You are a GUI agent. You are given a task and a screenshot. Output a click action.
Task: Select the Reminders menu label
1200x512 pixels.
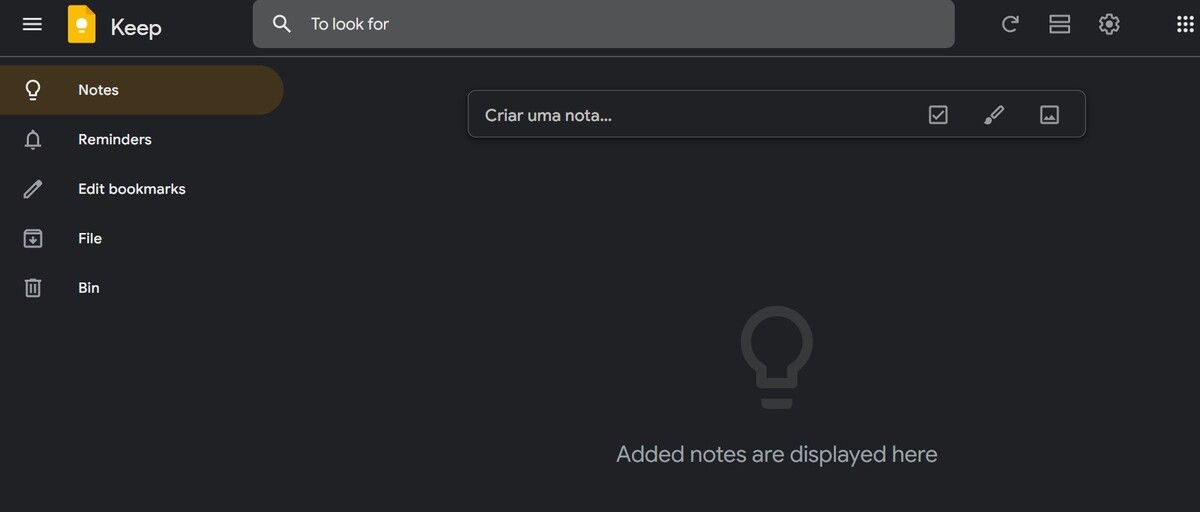pyautogui.click(x=115, y=140)
